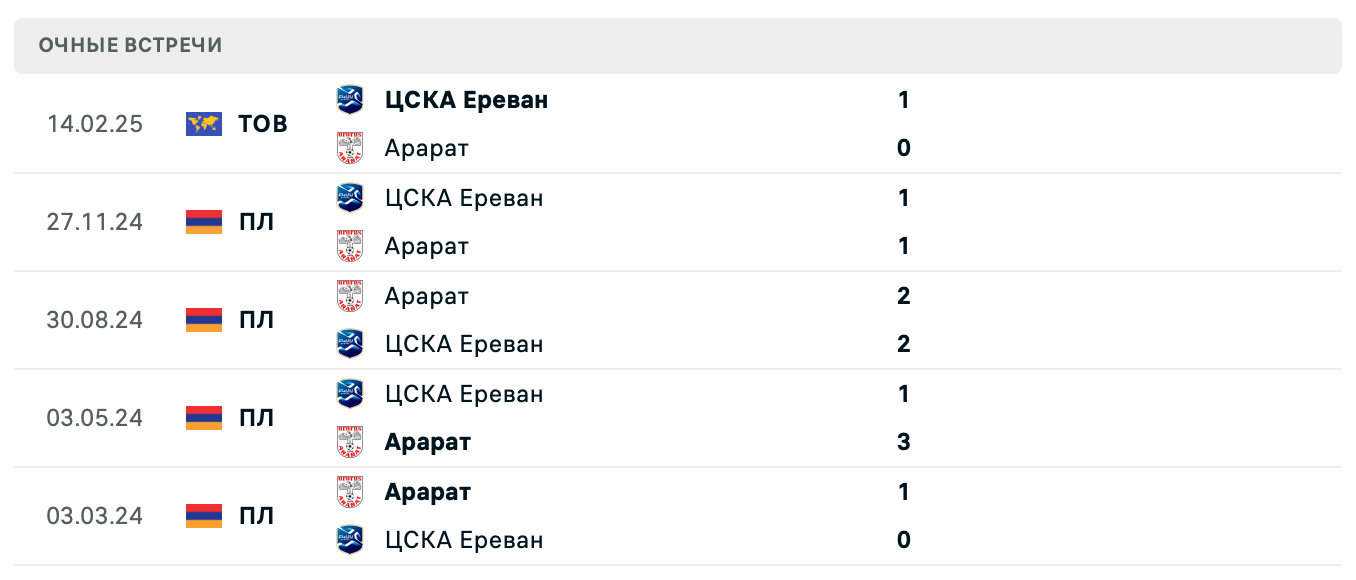Click the world flag icon beside ТОВ
The image size is (1356, 580).
coord(204,124)
